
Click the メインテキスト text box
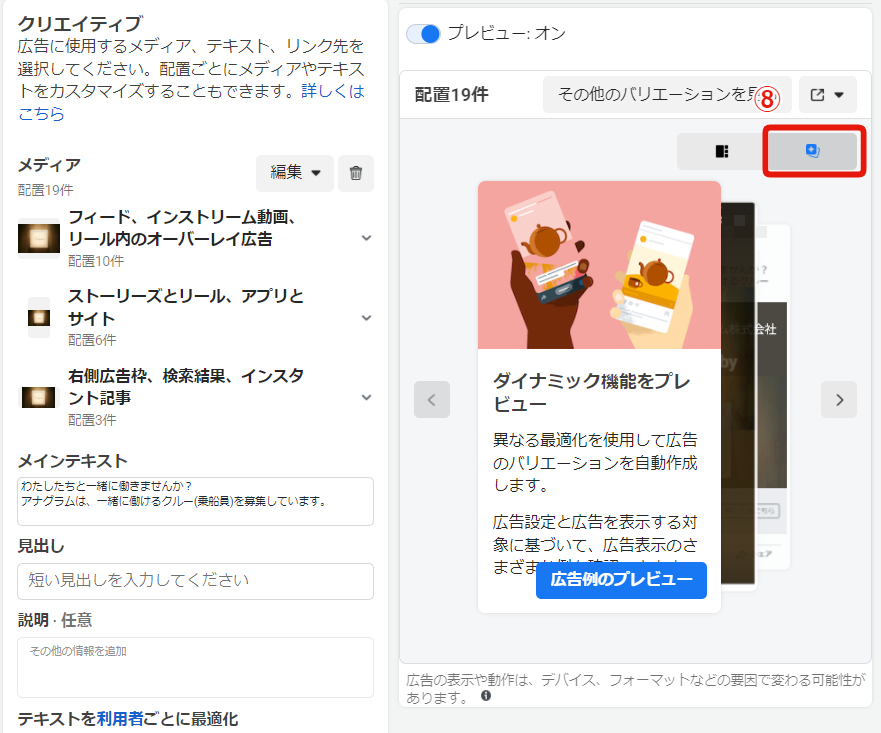(195, 501)
